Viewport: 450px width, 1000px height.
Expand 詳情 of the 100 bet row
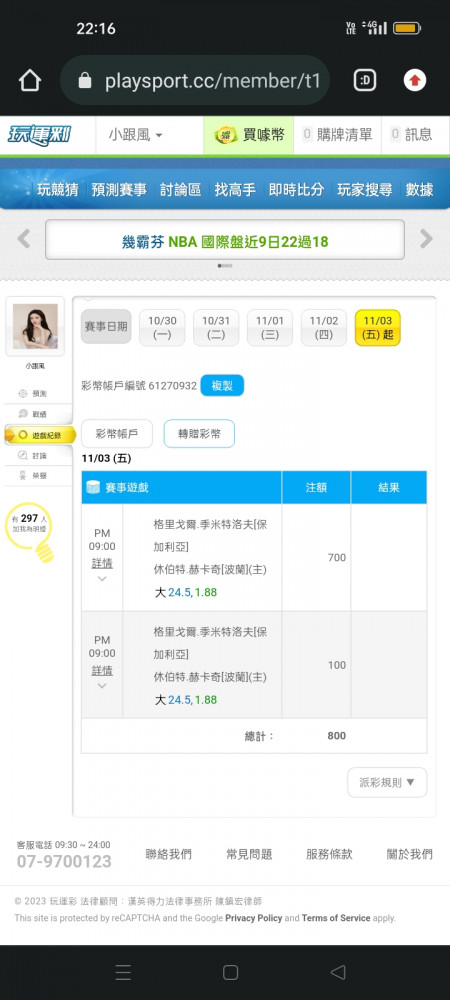click(x=102, y=671)
